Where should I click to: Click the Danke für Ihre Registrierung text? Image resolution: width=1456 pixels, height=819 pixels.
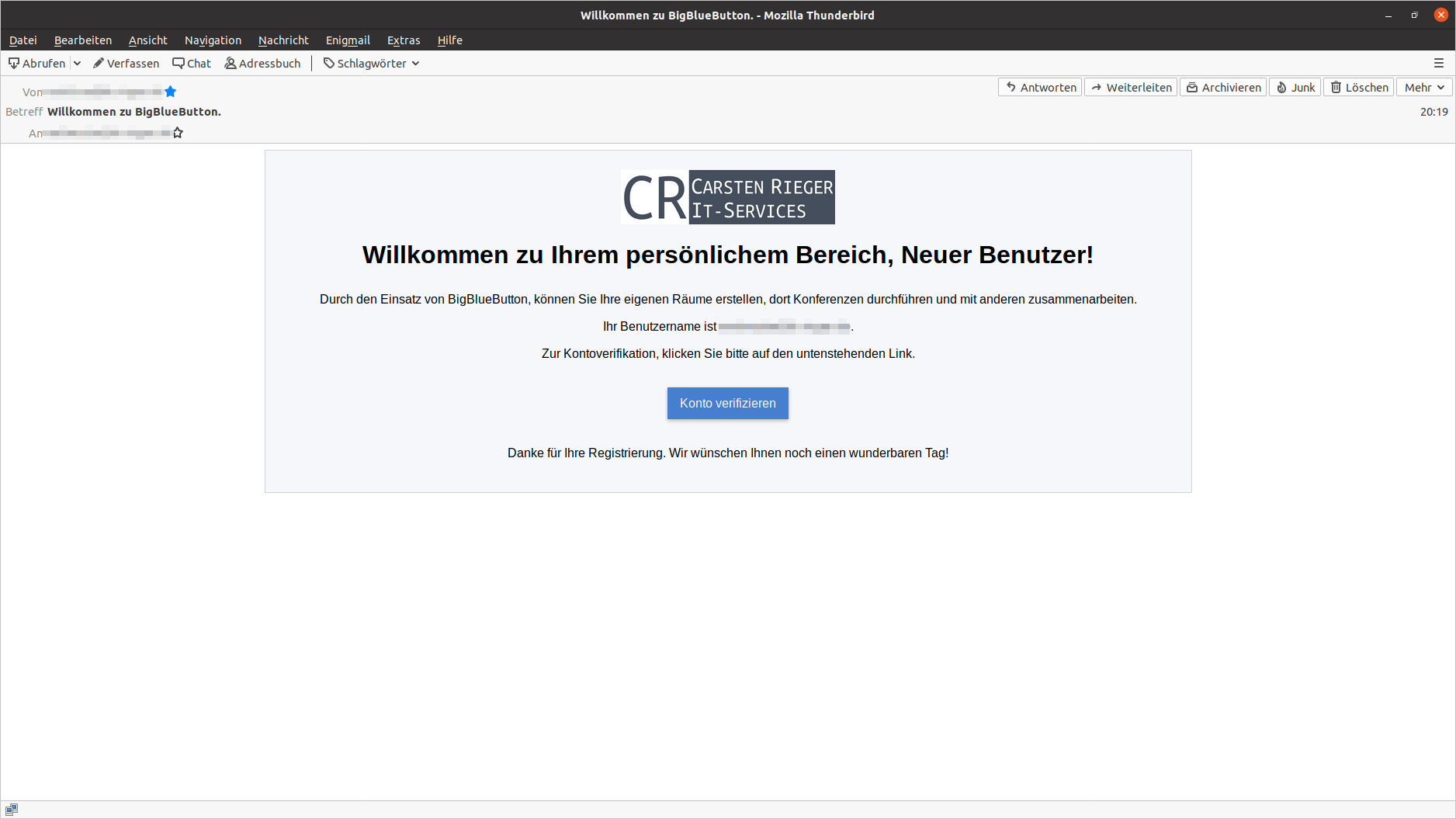pos(728,453)
